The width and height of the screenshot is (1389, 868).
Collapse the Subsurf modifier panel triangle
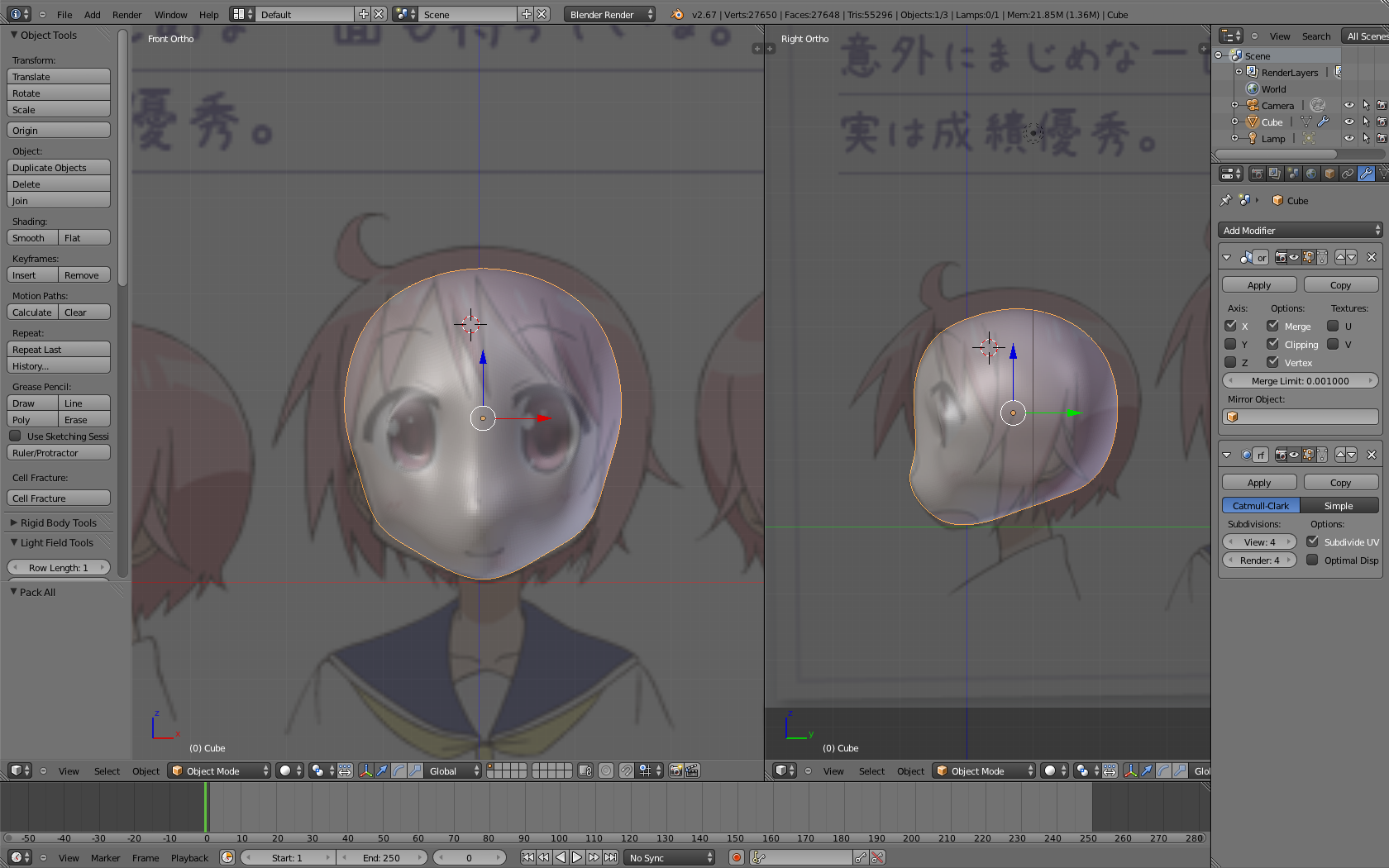click(x=1227, y=455)
